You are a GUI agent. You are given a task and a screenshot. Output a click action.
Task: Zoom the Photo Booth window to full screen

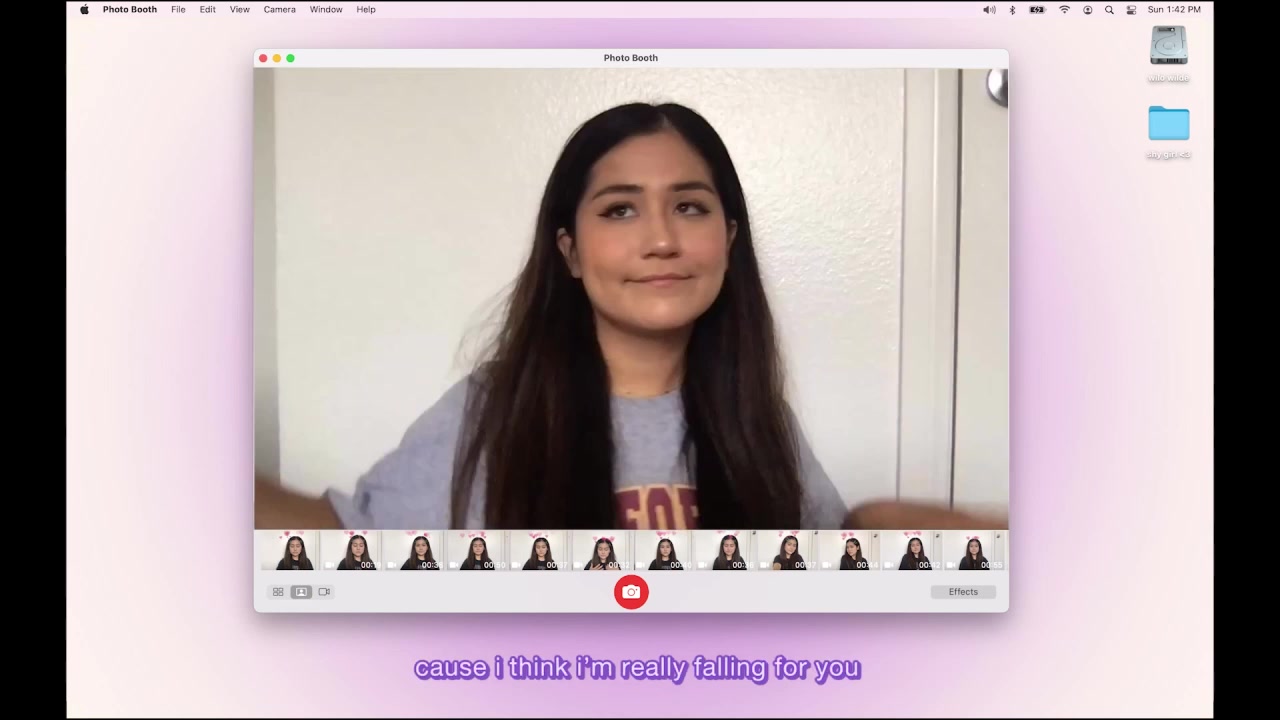click(x=291, y=58)
